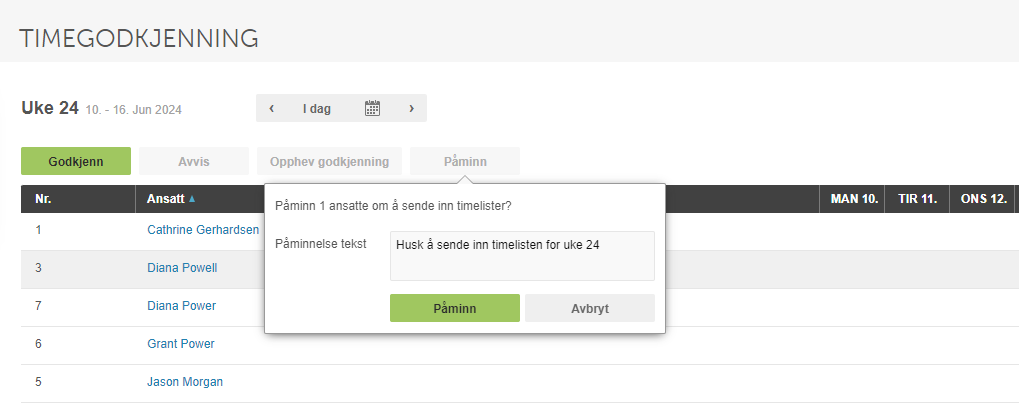The height and width of the screenshot is (404, 1019).
Task: Sort by the Nr. column header
Action: click(x=43, y=199)
